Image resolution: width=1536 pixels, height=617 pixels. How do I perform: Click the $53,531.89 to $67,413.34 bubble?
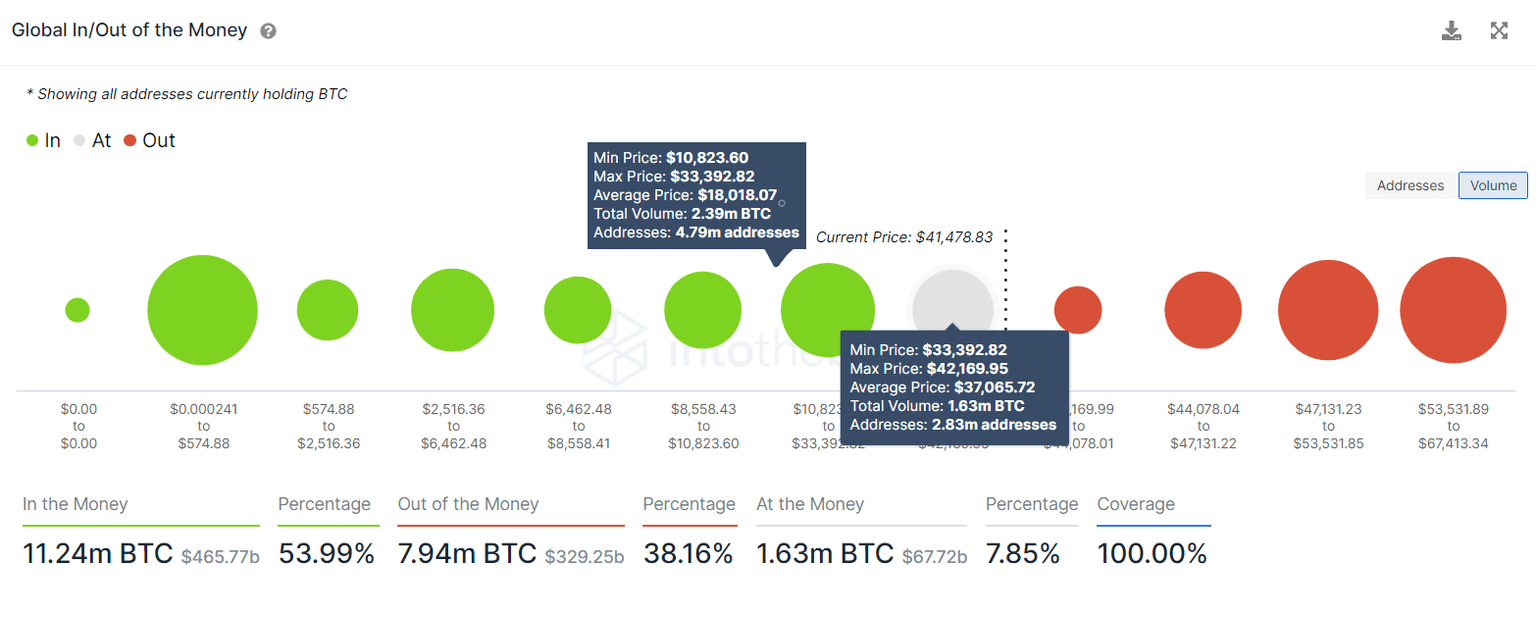(1453, 310)
